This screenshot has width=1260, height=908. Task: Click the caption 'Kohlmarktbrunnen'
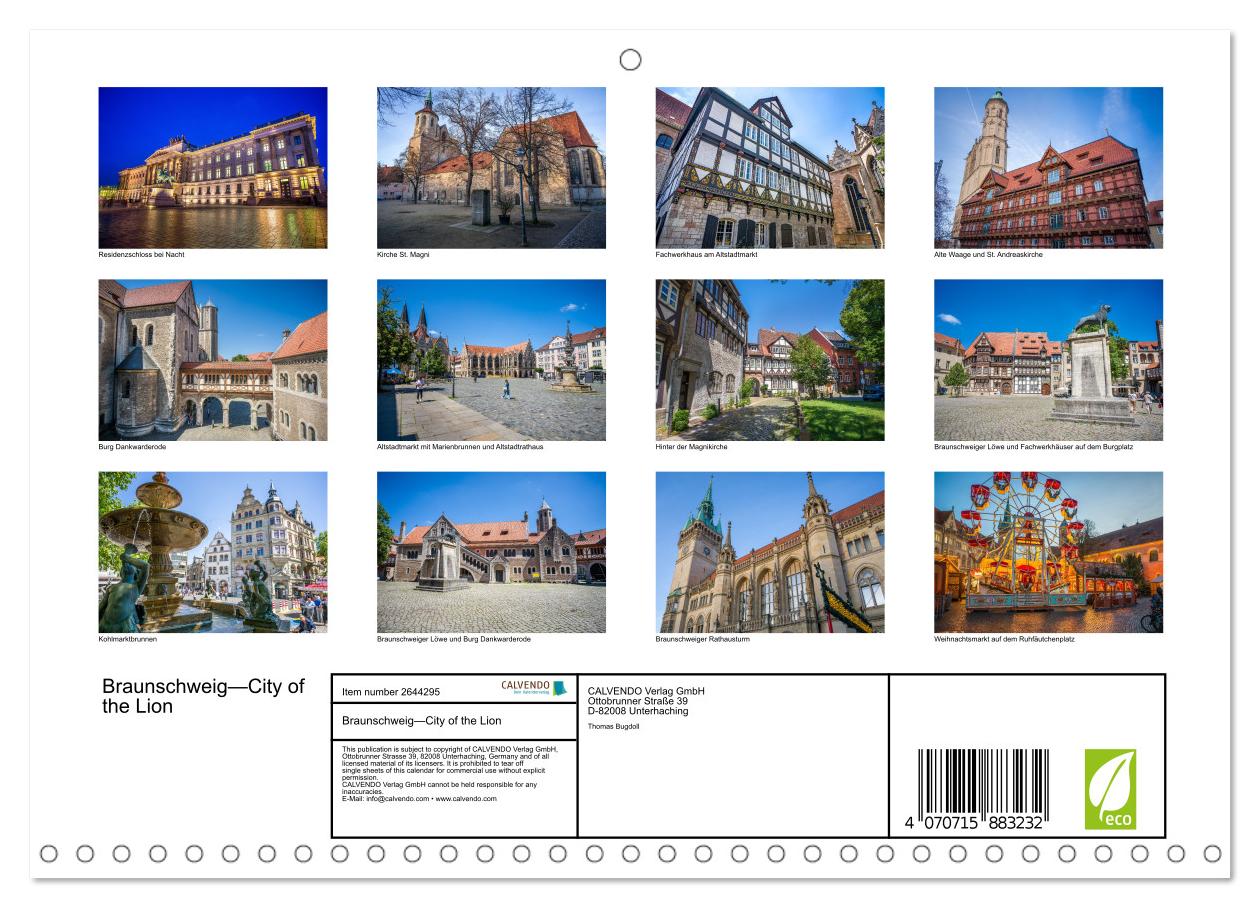[128, 639]
